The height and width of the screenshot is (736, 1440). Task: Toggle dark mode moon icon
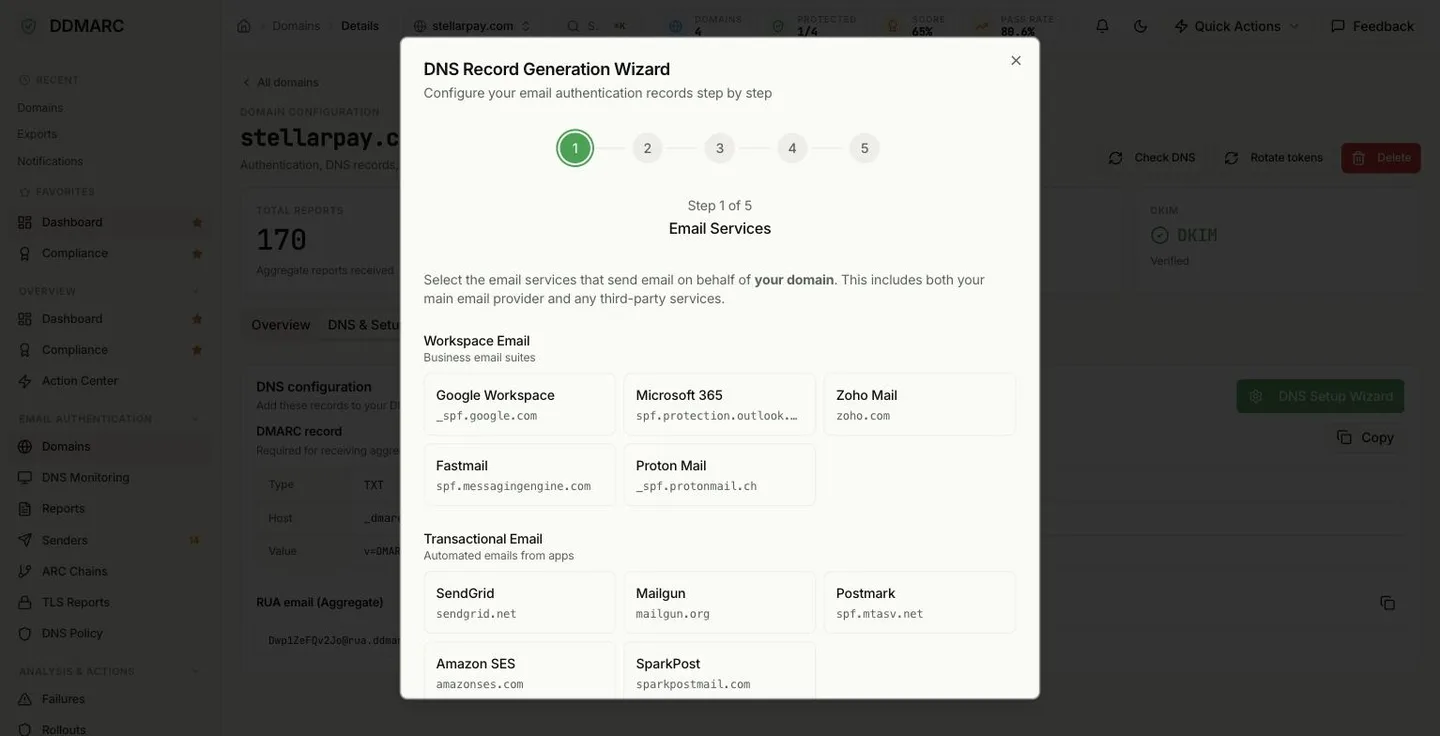coord(1140,26)
